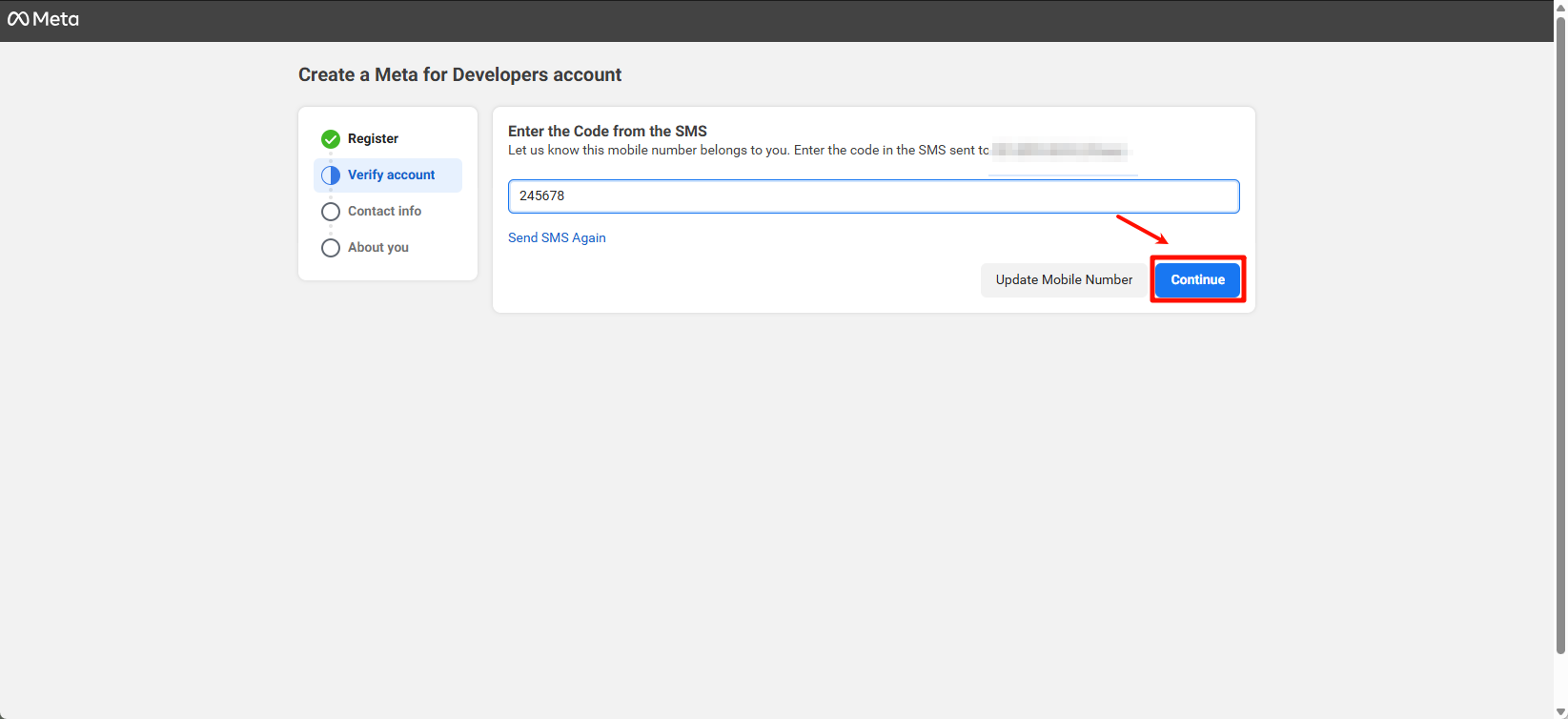Open the About you step label
Screen dimensions: 1568x719
click(378, 248)
